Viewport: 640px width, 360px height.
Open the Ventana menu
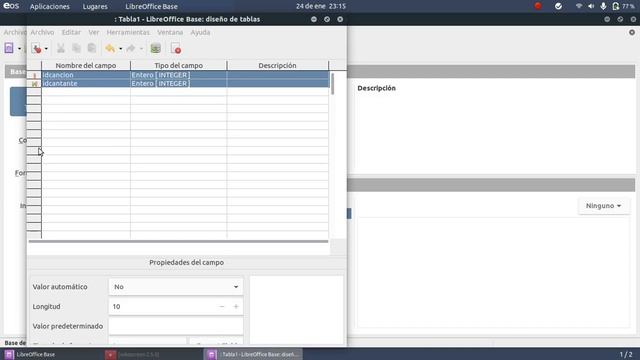[170, 32]
